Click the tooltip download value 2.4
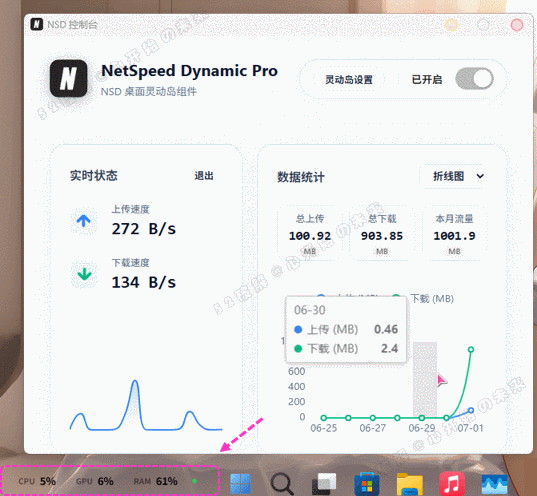 click(x=390, y=348)
